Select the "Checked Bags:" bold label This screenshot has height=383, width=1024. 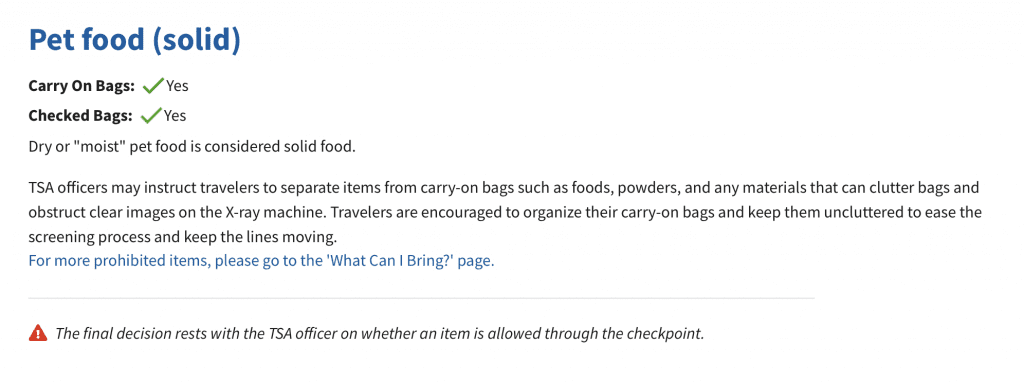pos(80,116)
